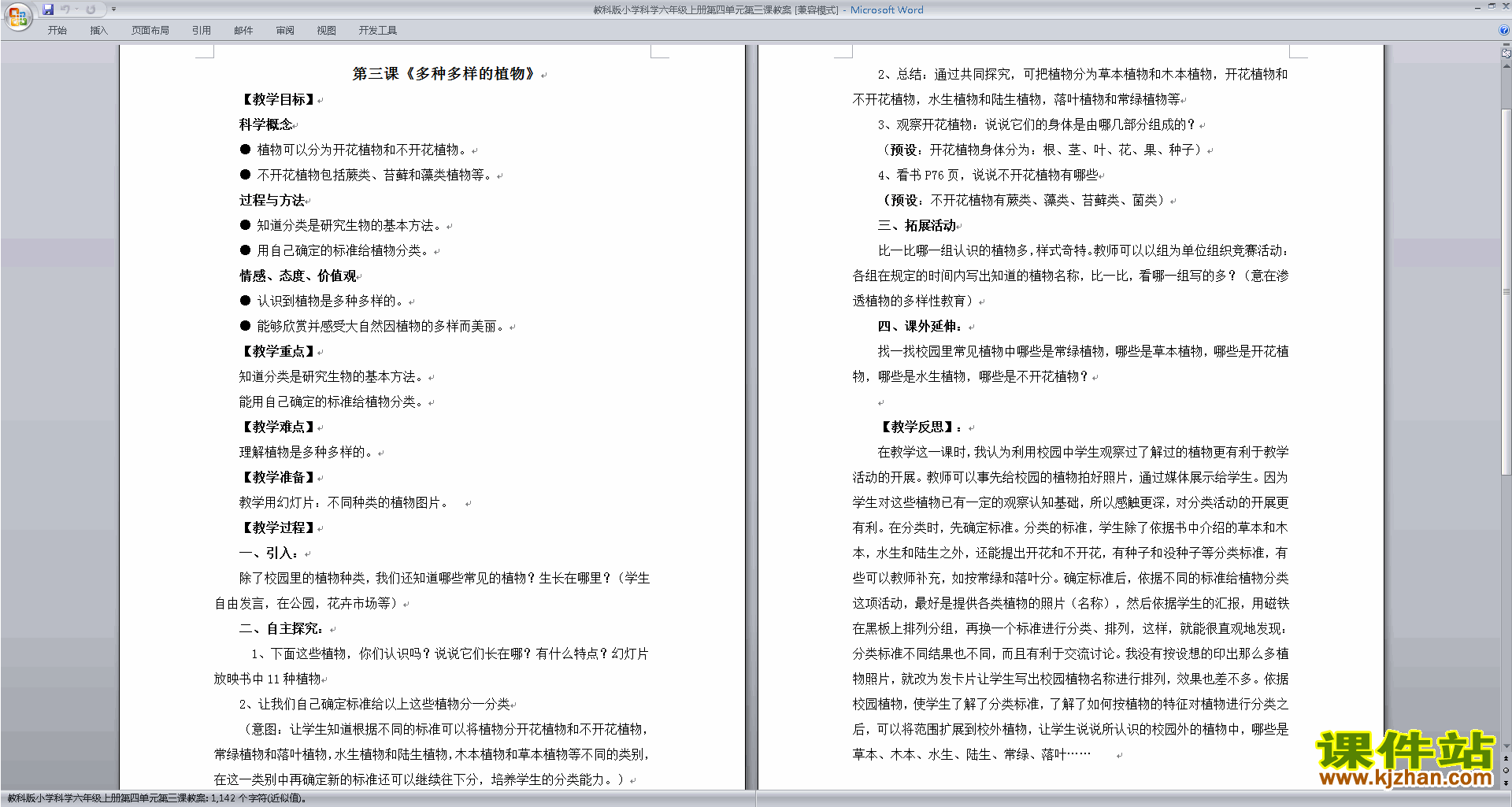Expand the Customize Quick Access Toolbar arrow
The width and height of the screenshot is (1512, 807).
click(x=113, y=9)
